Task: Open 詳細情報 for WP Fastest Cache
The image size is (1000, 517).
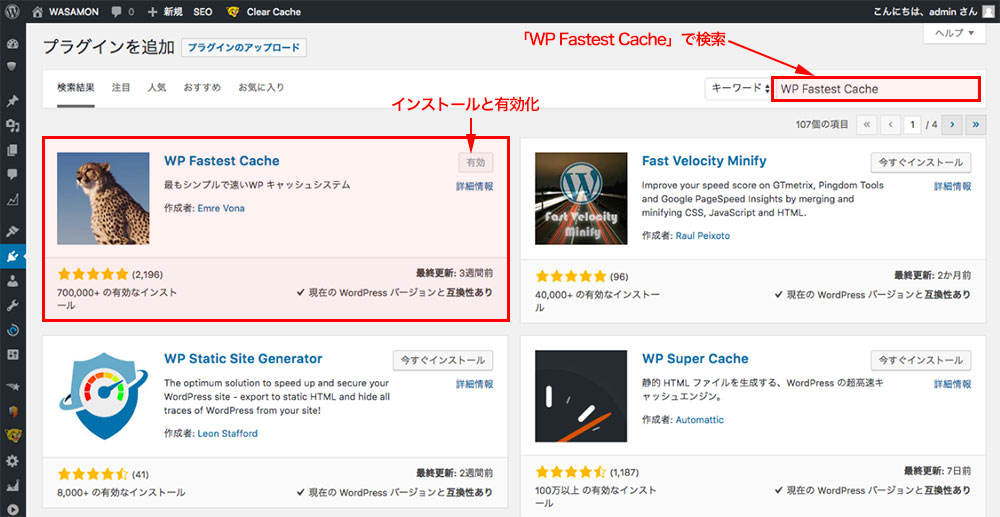Action: point(474,187)
